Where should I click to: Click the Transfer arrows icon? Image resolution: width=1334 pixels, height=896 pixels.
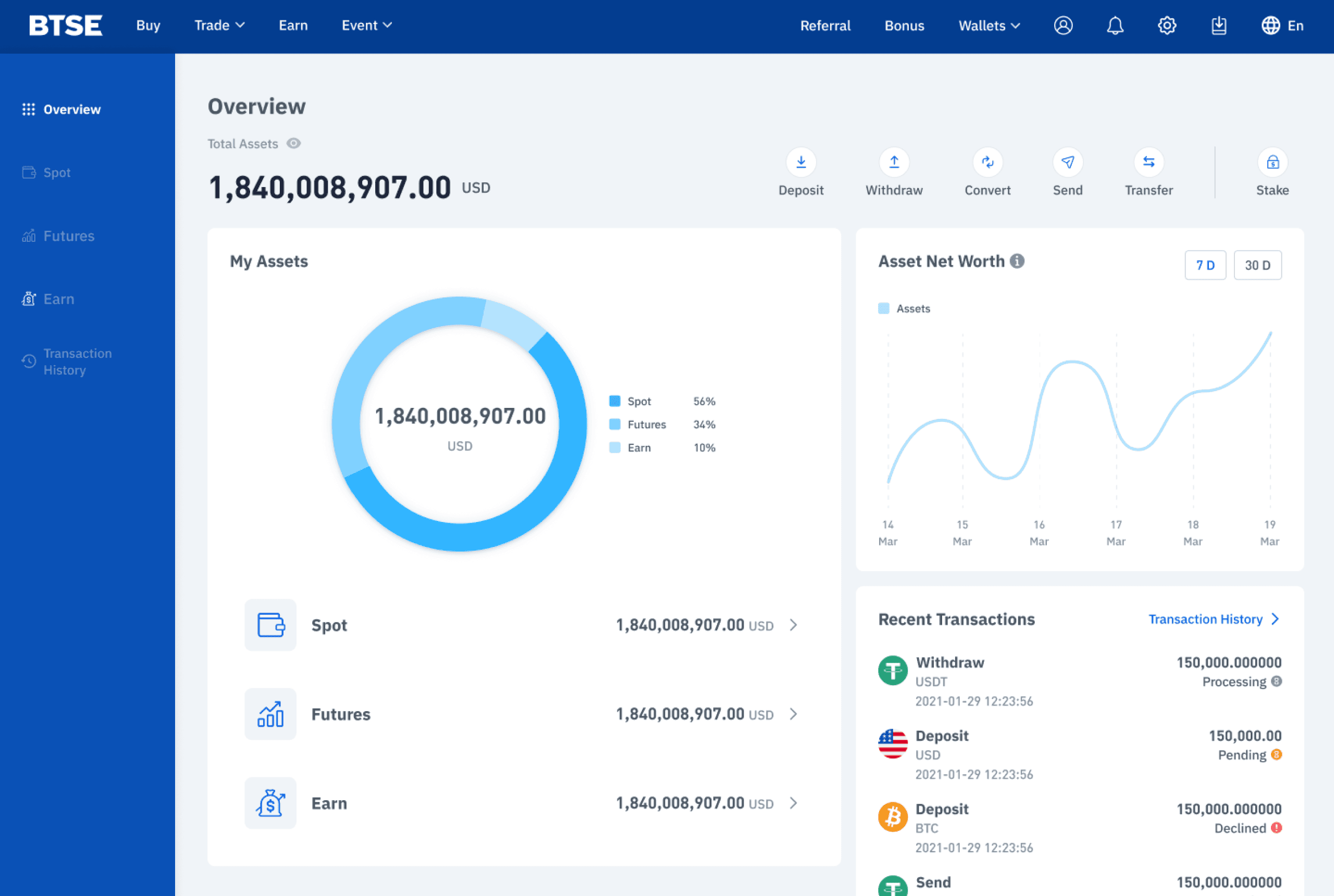point(1148,163)
